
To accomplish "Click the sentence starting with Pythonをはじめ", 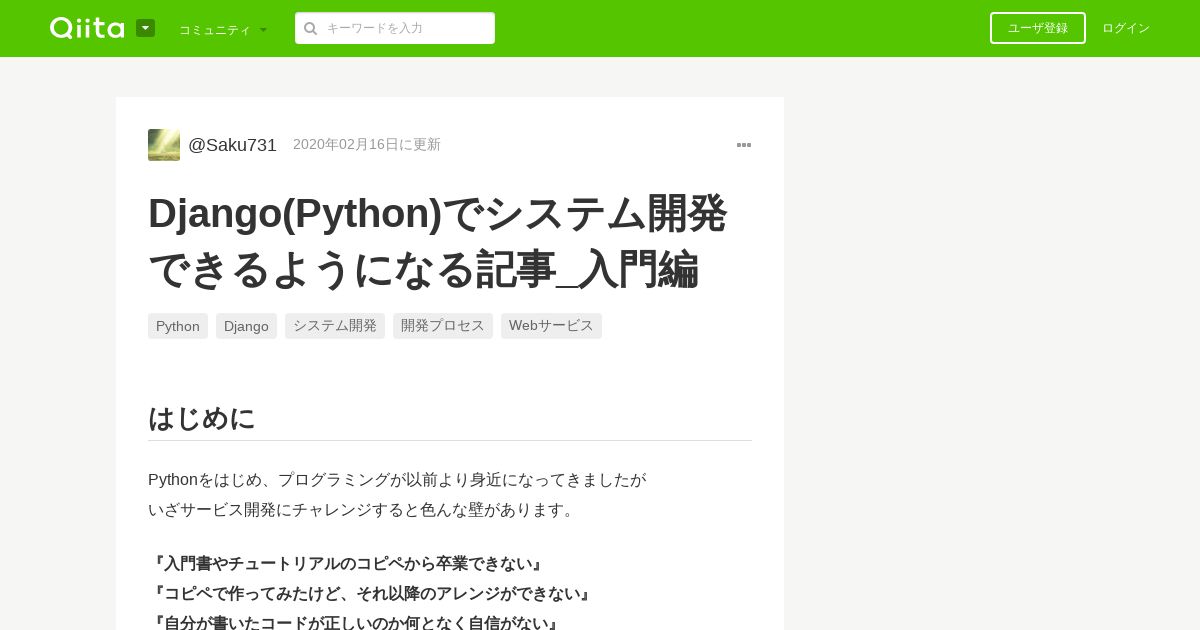I will (x=397, y=480).
